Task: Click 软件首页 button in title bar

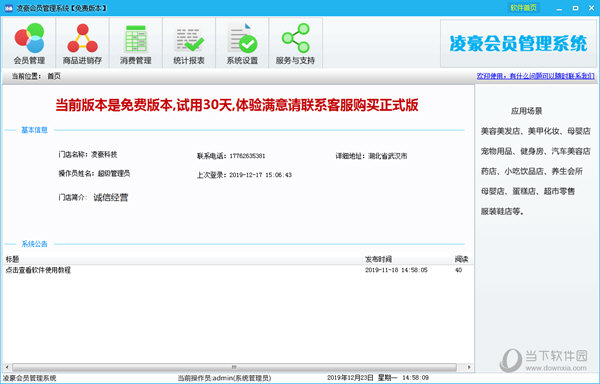Action: click(x=523, y=8)
